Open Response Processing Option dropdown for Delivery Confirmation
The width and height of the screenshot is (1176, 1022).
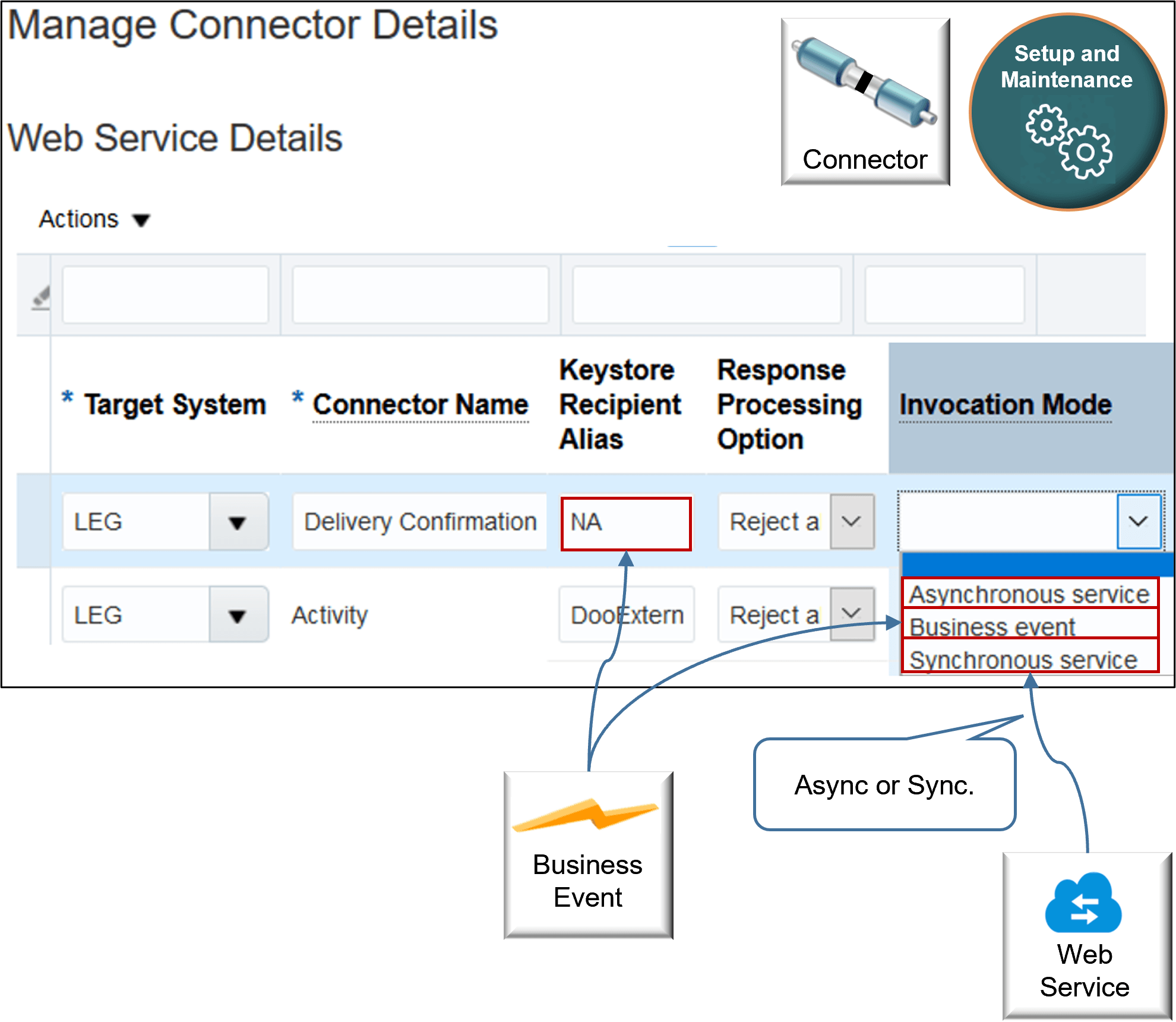point(852,523)
